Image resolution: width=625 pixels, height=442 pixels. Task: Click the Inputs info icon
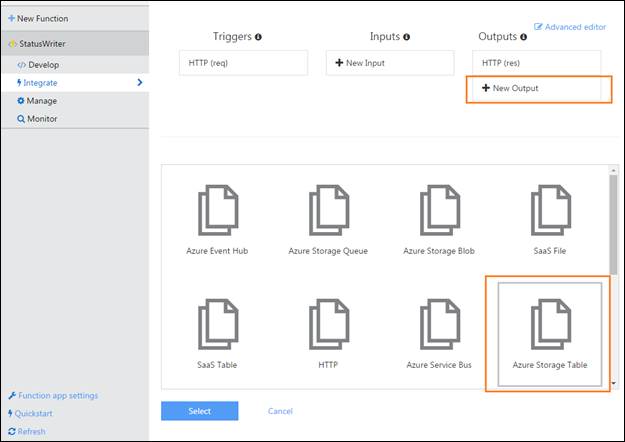coord(406,37)
